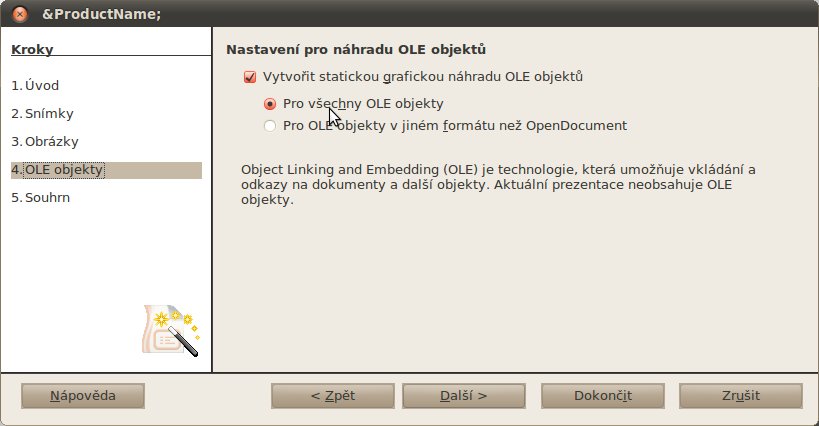Cancel the wizard with Zrušit
The width and height of the screenshot is (819, 426).
[741, 396]
